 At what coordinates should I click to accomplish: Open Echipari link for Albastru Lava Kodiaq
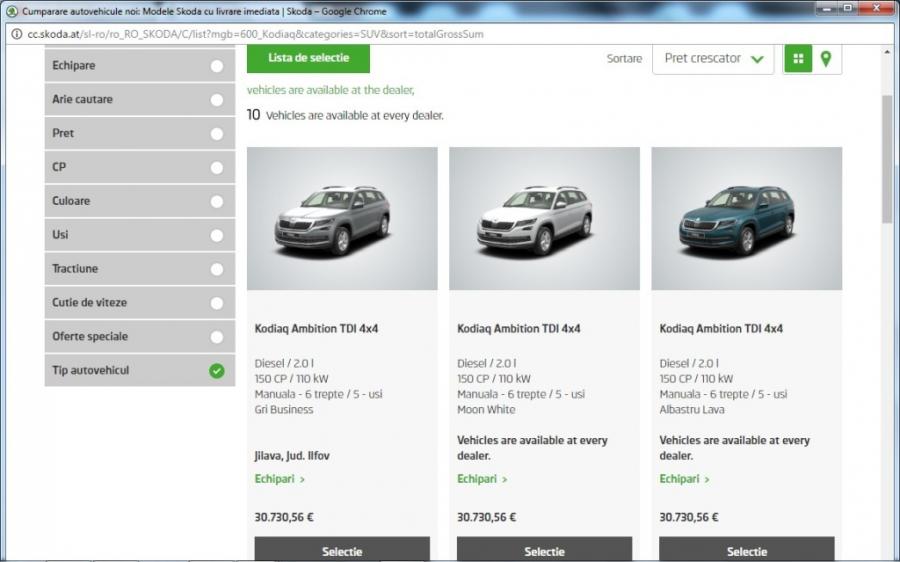click(684, 479)
